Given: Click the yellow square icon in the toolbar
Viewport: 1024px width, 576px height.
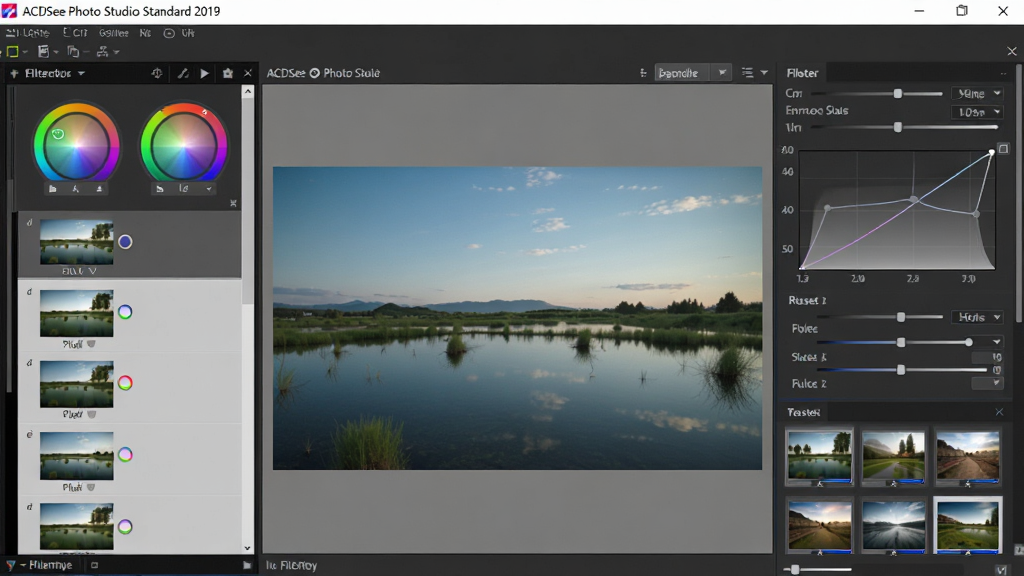Looking at the screenshot, I should 12,52.
